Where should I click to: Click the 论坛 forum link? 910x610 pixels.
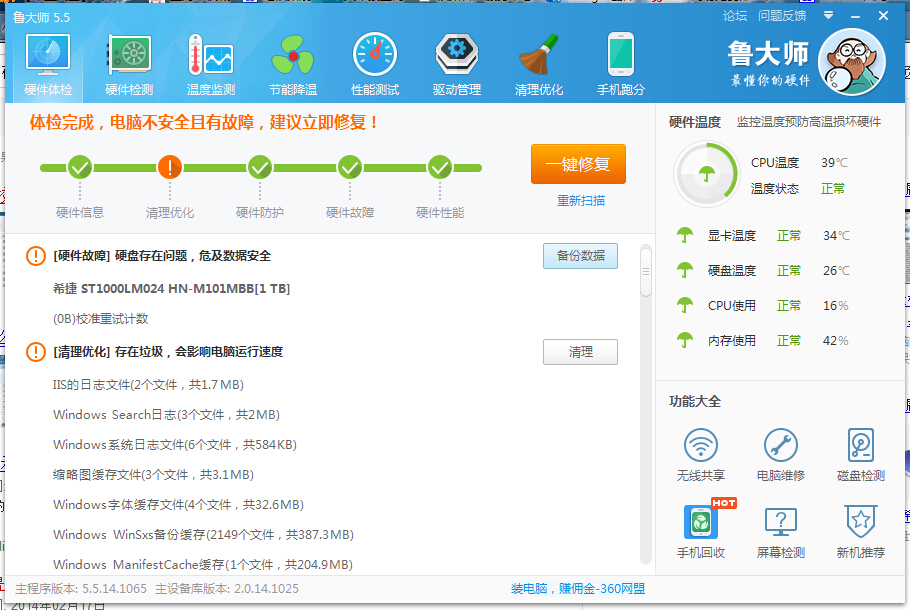coord(735,16)
